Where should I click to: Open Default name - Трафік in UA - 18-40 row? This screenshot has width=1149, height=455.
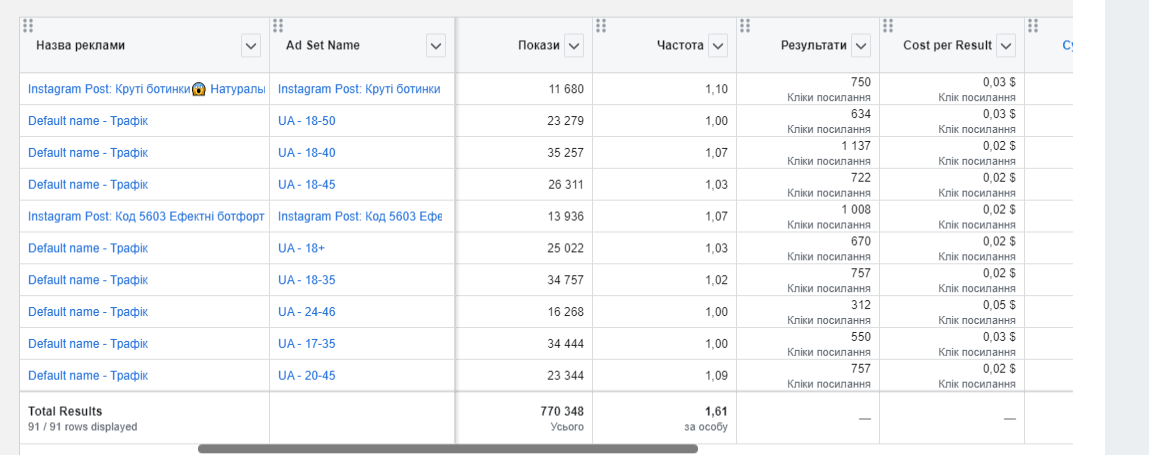point(88,152)
